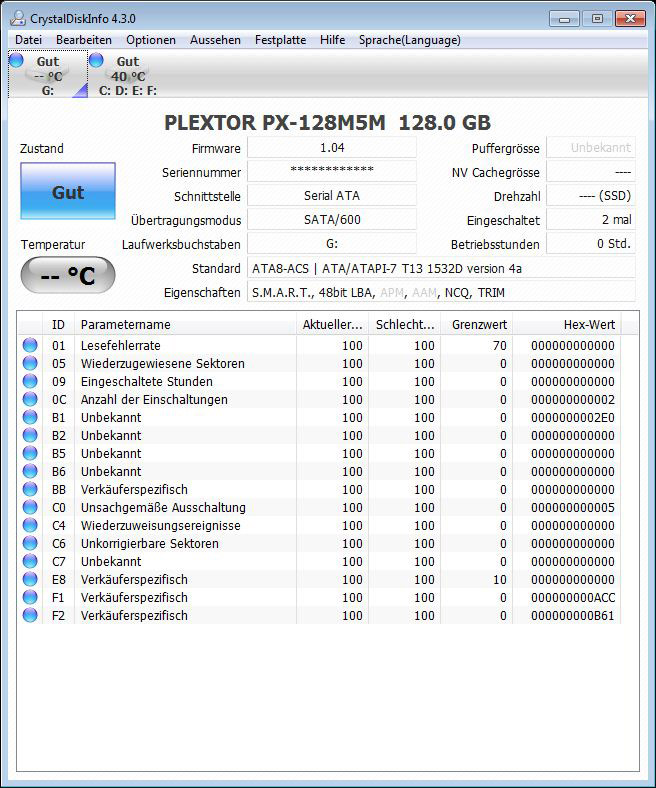Click the PLEXTOR PX-128M5M drive title
656x788 pixels.
point(327,123)
